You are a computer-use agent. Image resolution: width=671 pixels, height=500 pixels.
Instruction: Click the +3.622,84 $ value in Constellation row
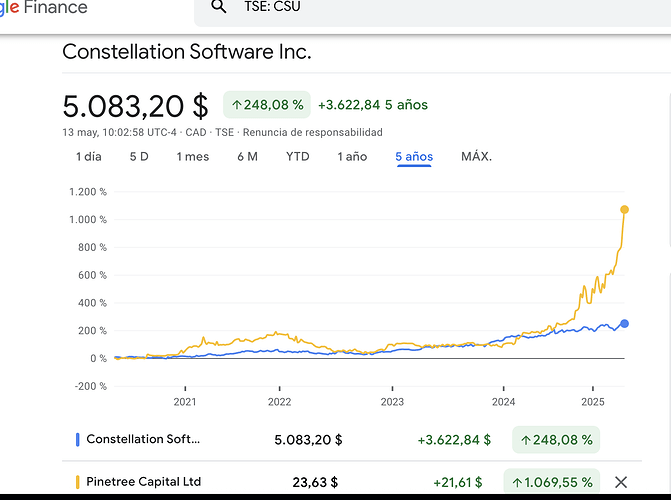click(x=454, y=440)
